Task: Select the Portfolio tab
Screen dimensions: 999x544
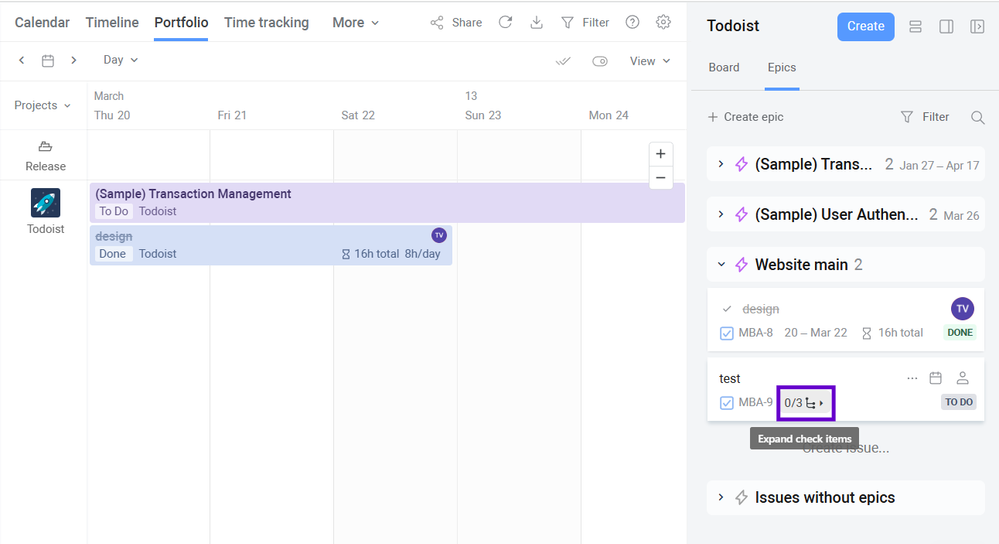Action: coord(181,22)
